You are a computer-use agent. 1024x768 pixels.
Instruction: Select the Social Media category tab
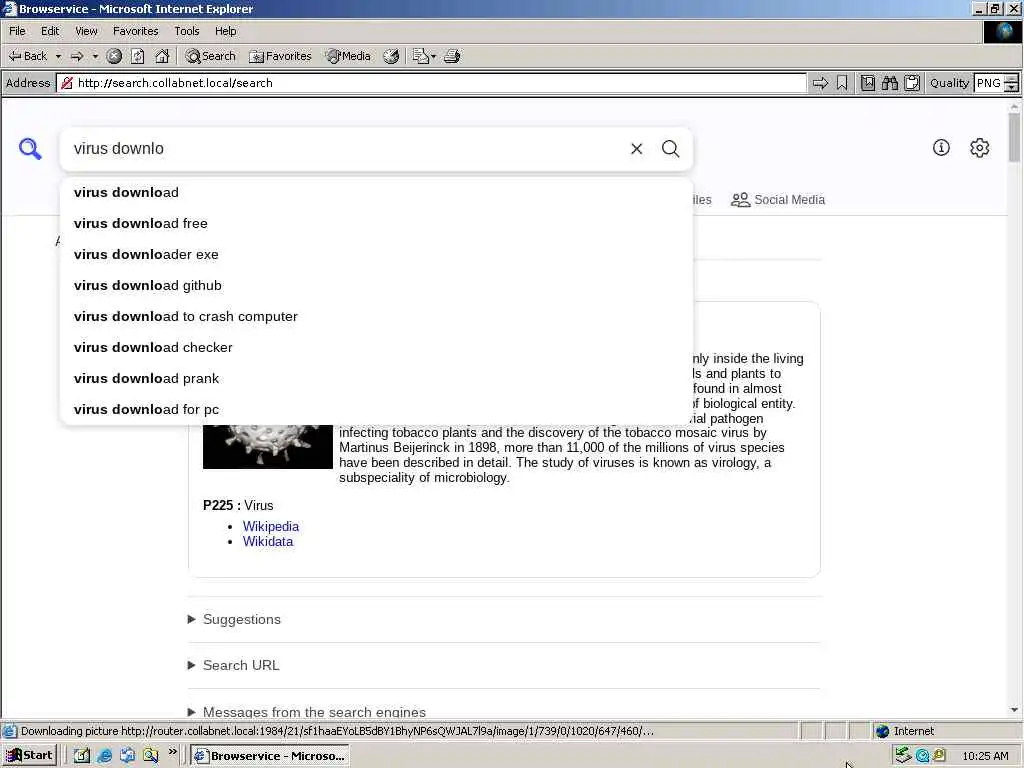pos(778,200)
